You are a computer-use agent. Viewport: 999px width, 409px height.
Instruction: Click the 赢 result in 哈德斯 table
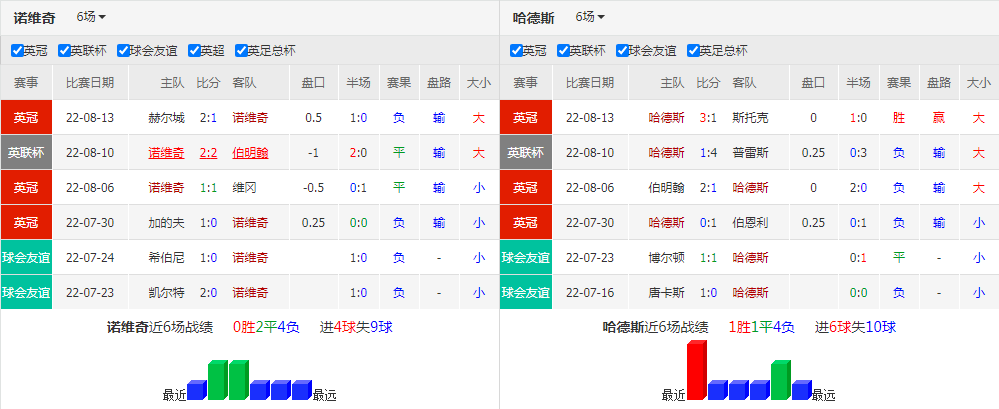pyautogui.click(x=939, y=118)
